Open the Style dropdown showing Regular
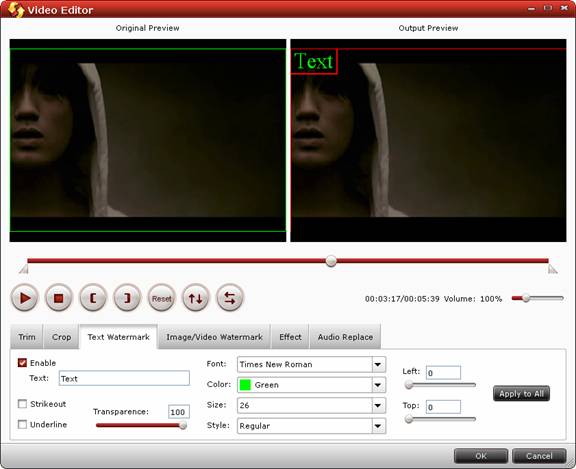Image resolution: width=576 pixels, height=469 pixels. point(312,426)
